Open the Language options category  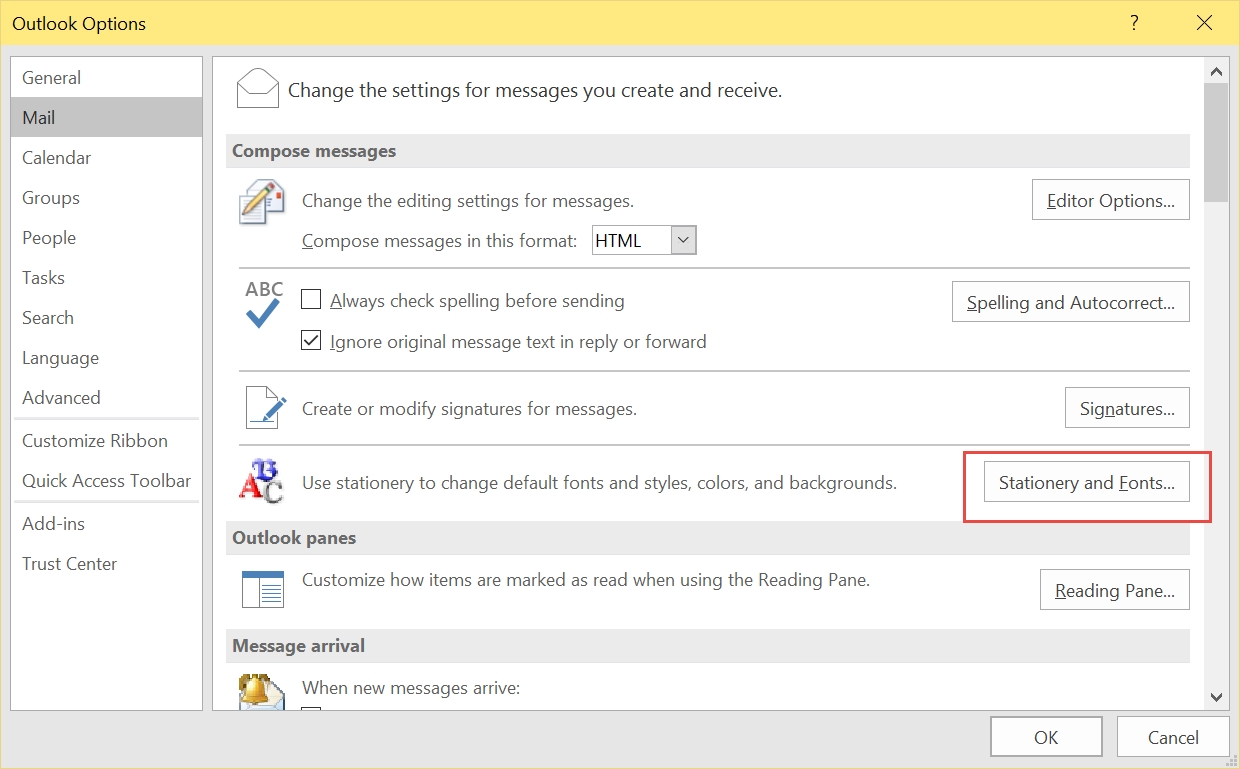point(106,357)
